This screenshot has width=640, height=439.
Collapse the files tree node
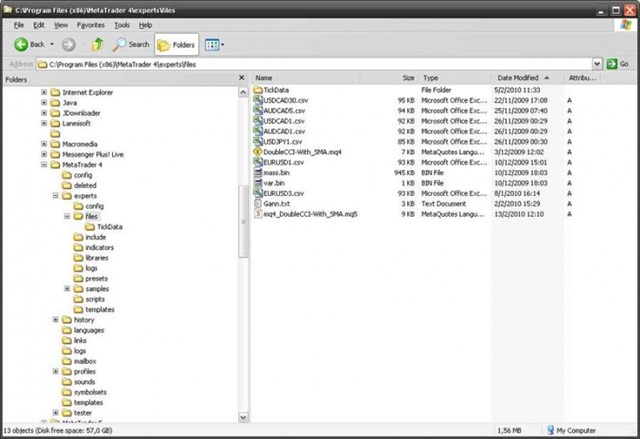click(67, 216)
